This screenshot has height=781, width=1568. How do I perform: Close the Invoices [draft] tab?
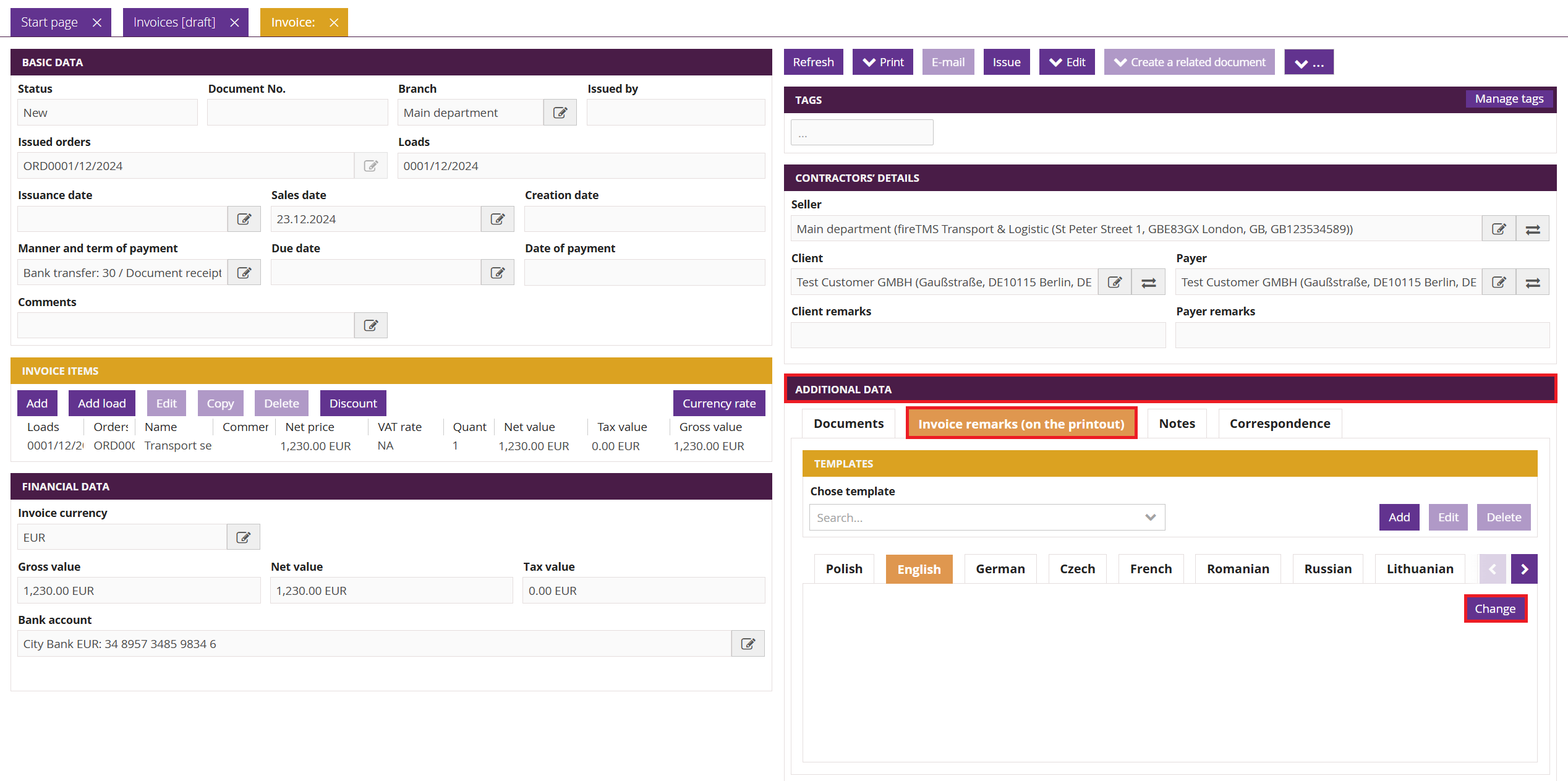(234, 23)
